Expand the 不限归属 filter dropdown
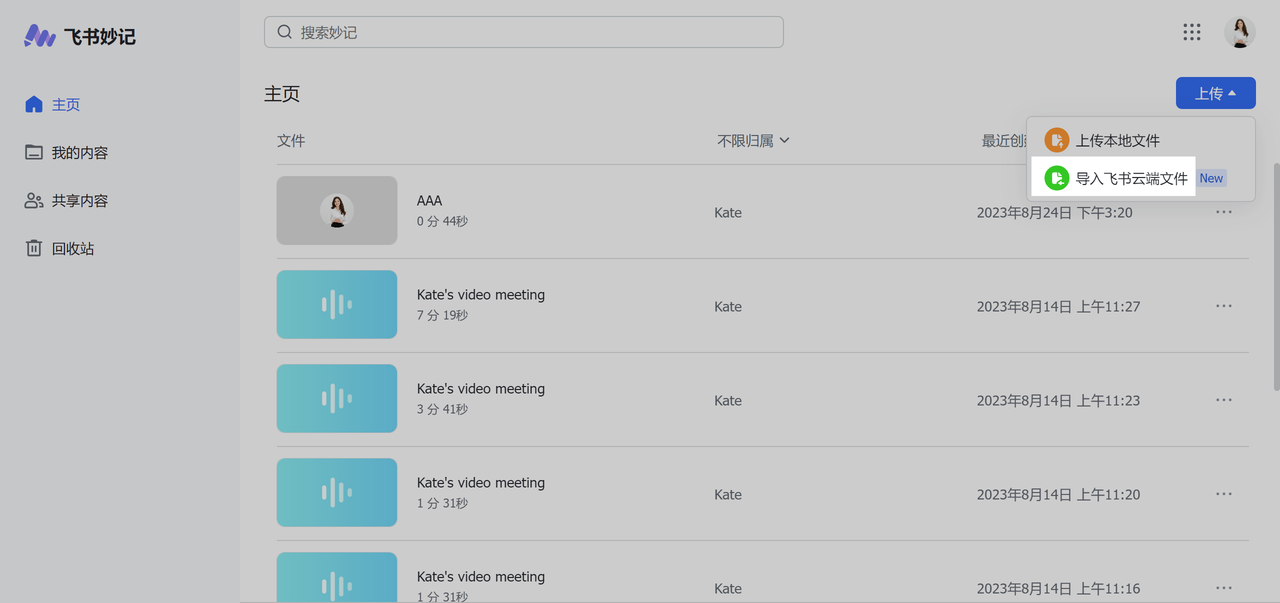Image resolution: width=1280 pixels, height=603 pixels. [x=753, y=141]
